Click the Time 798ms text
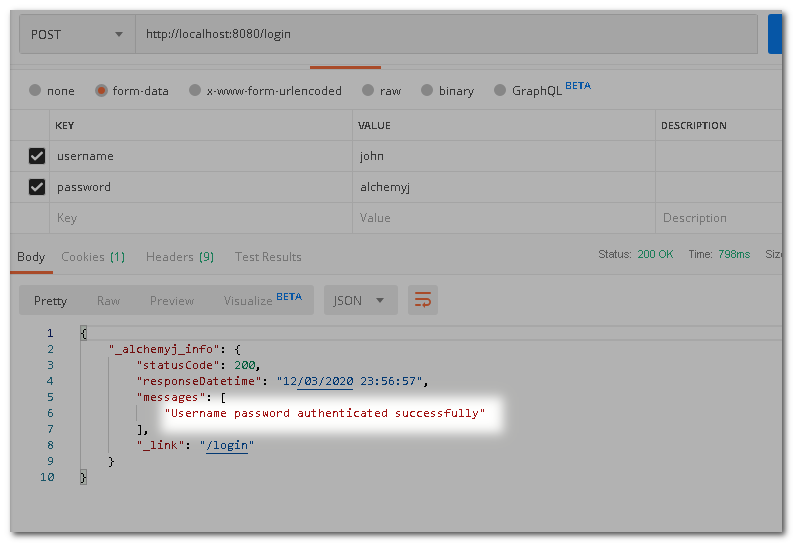The image size is (793, 543). pyautogui.click(x=719, y=254)
